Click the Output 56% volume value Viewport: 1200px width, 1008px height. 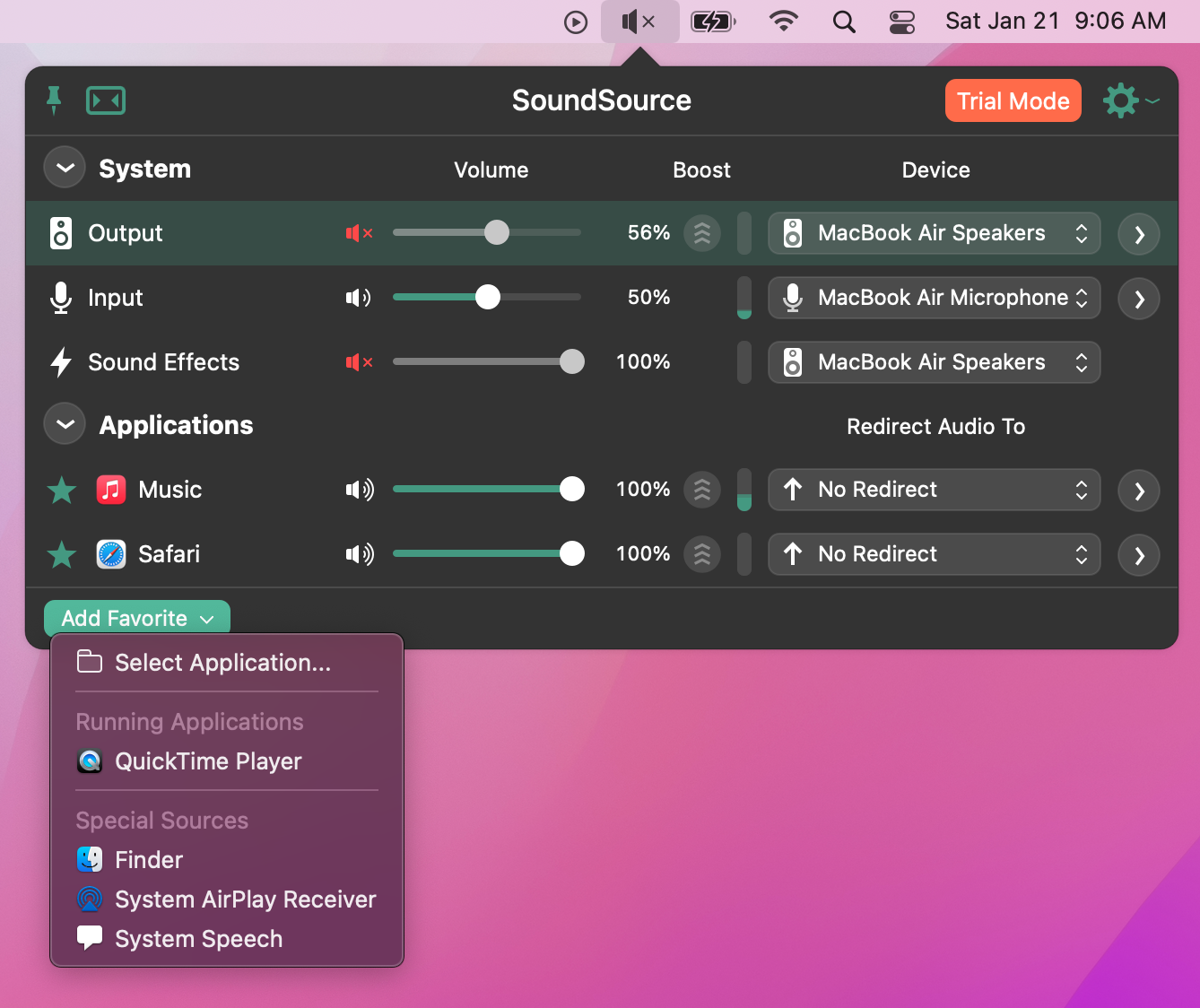click(x=648, y=233)
